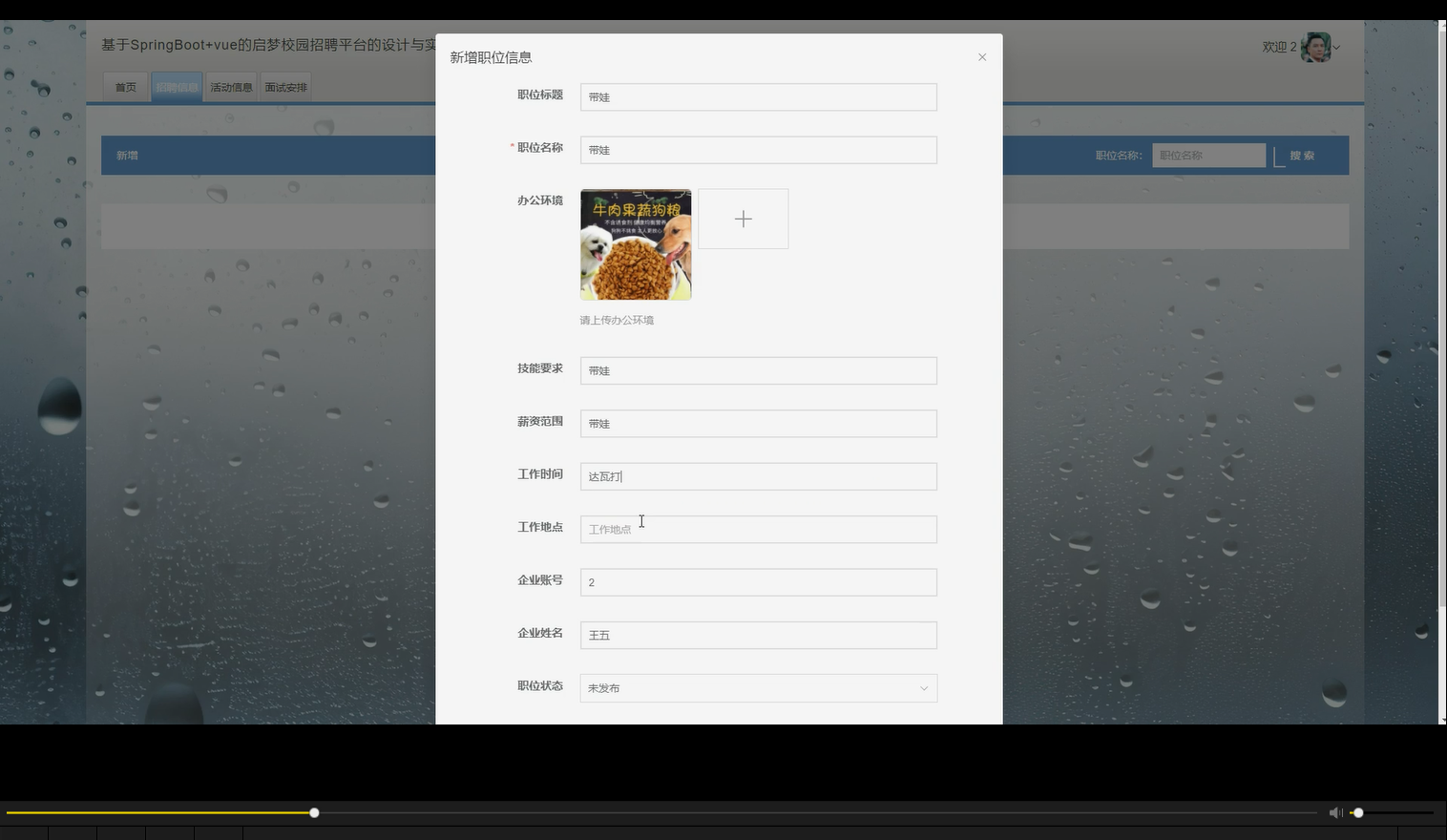The width and height of the screenshot is (1447, 840).
Task: Open the 面试安排 tab
Action: point(286,87)
